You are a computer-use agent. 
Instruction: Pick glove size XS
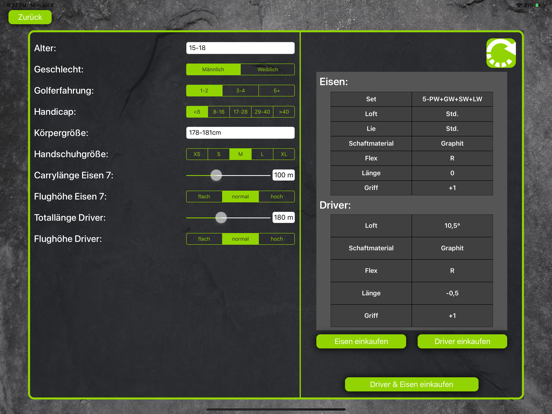[x=197, y=154]
